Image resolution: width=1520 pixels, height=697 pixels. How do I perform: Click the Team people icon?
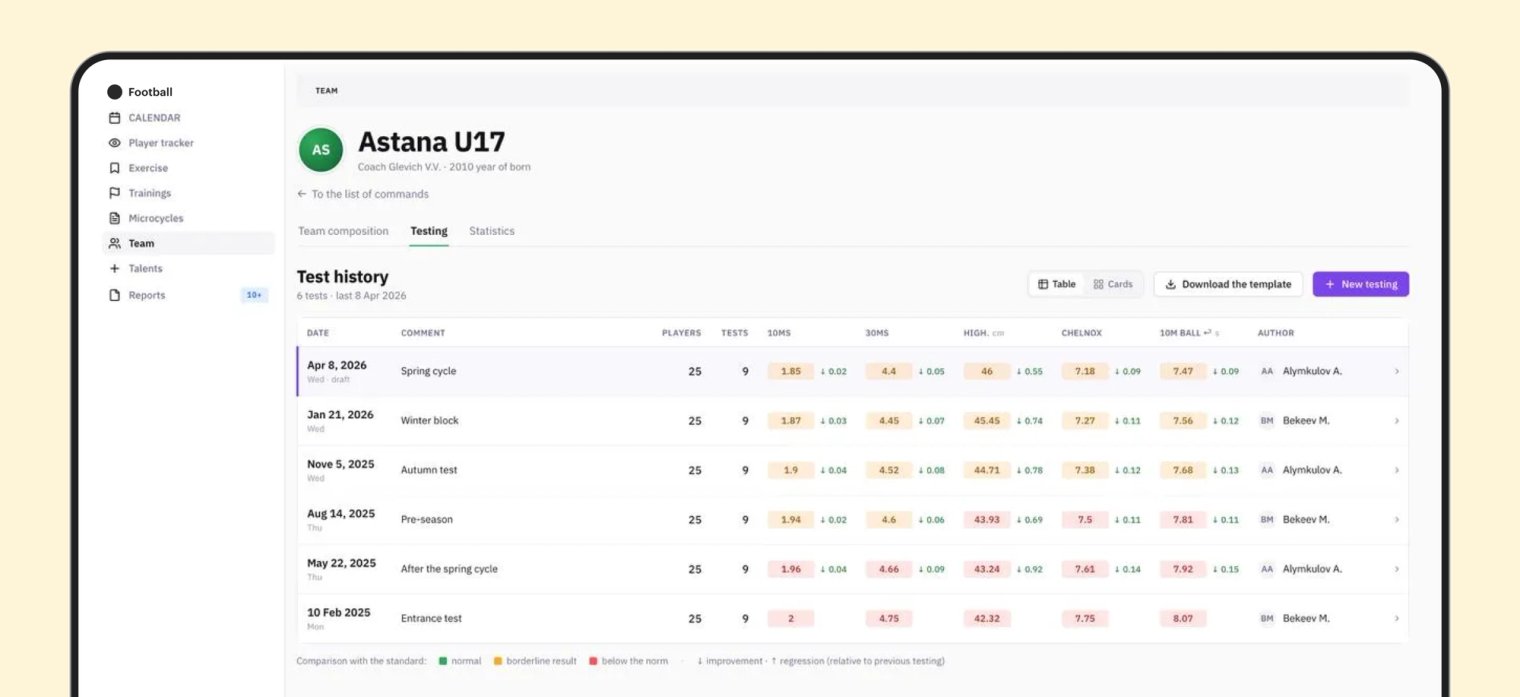pyautogui.click(x=114, y=243)
